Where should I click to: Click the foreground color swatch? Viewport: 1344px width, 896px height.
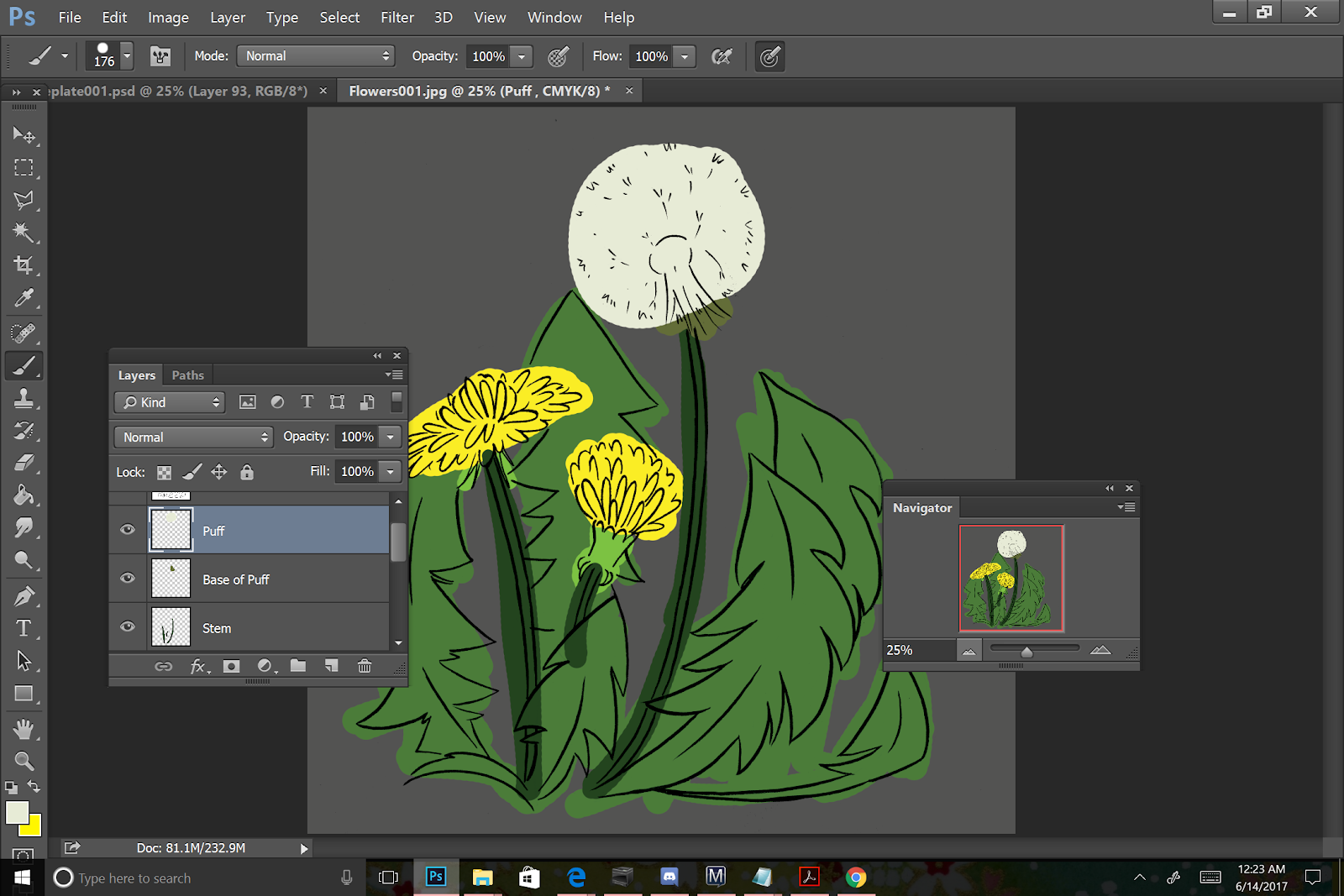point(17,813)
